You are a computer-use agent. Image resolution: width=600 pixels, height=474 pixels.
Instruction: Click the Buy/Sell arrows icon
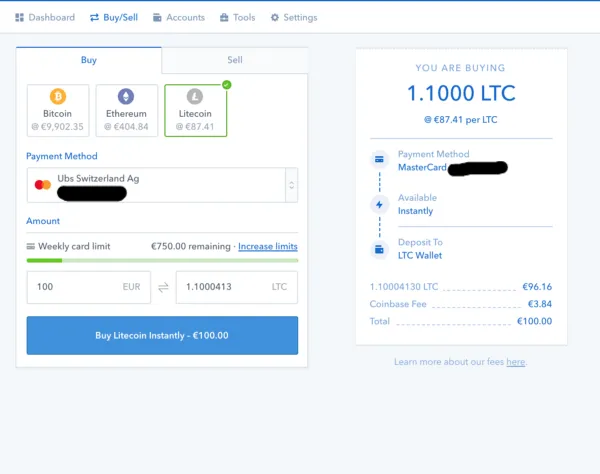(95, 18)
